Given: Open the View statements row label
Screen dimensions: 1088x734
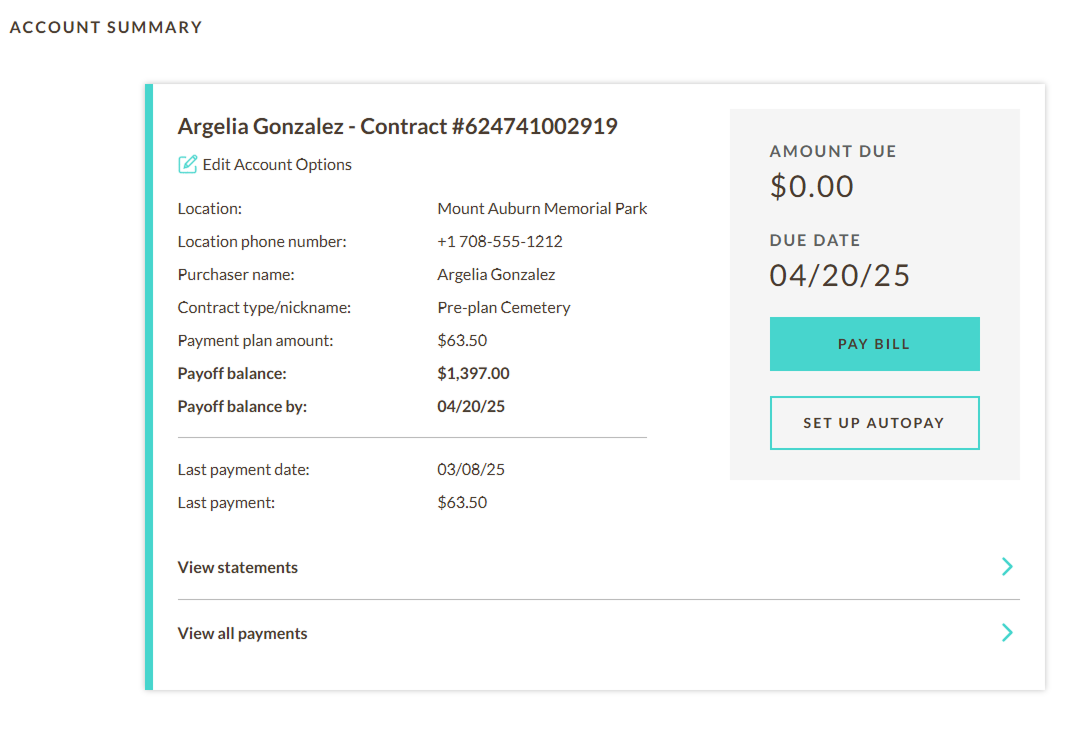Looking at the screenshot, I should coord(238,567).
